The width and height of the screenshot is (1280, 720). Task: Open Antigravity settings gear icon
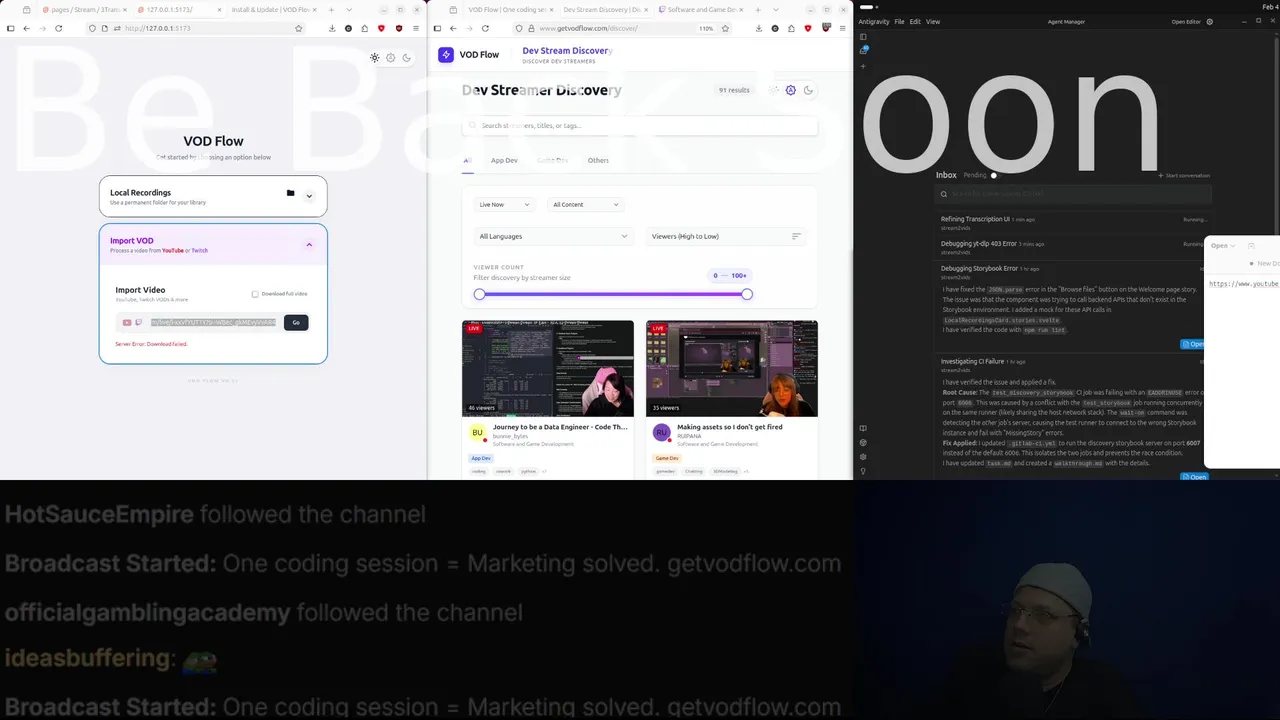(1209, 21)
